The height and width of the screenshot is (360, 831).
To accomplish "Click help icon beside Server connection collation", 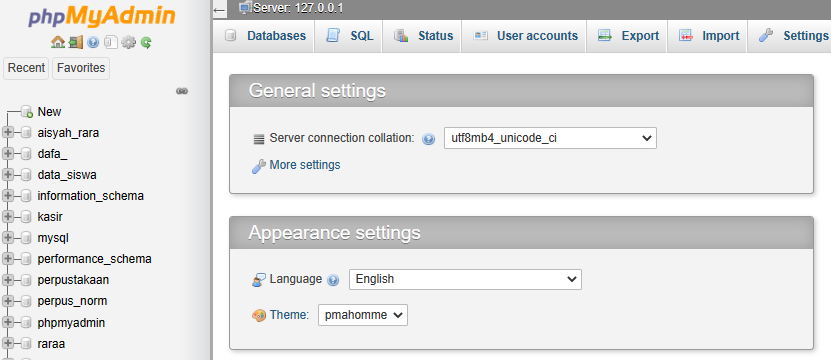I will coord(428,139).
